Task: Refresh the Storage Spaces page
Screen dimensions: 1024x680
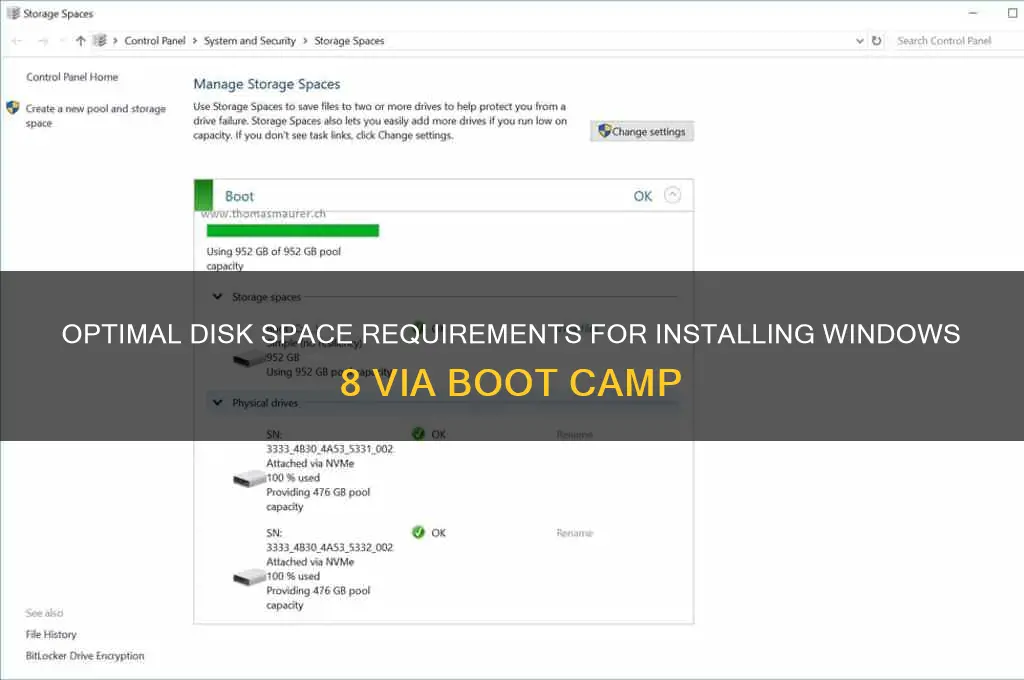Action: 876,40
